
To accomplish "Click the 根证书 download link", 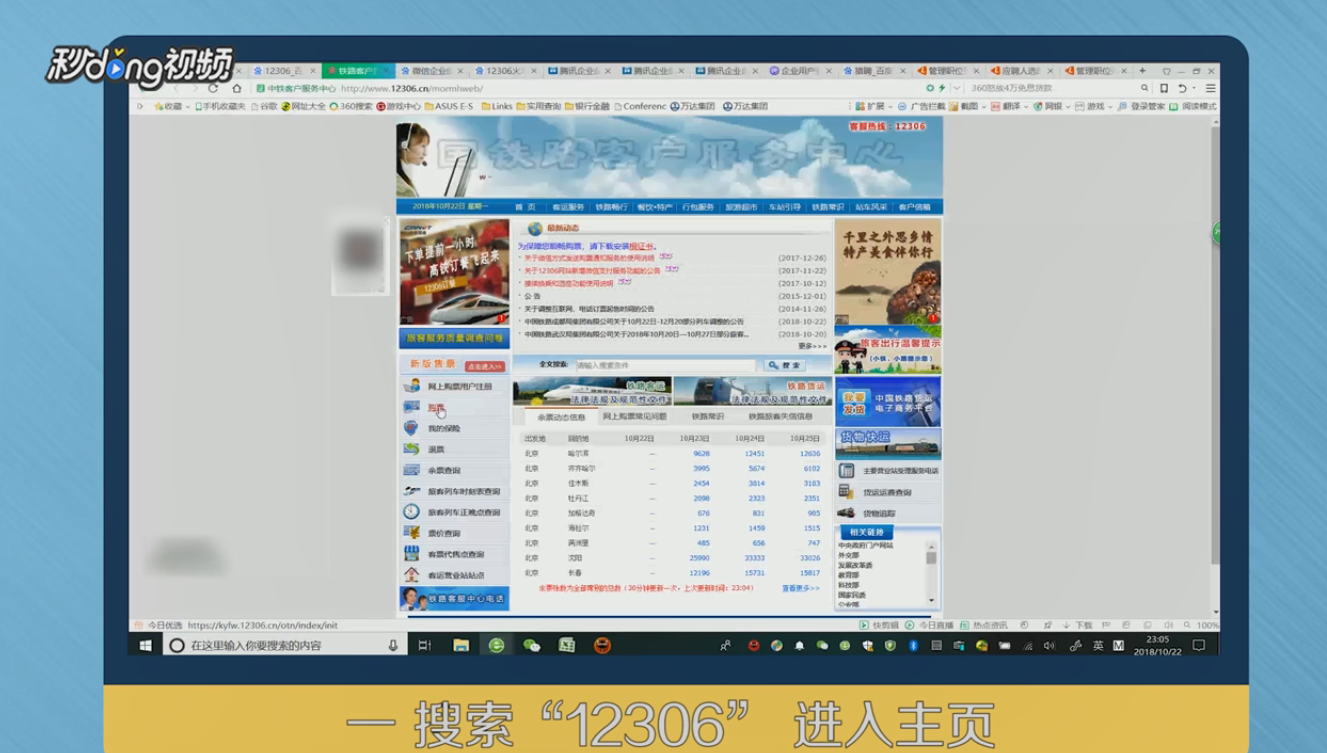I will coord(641,246).
